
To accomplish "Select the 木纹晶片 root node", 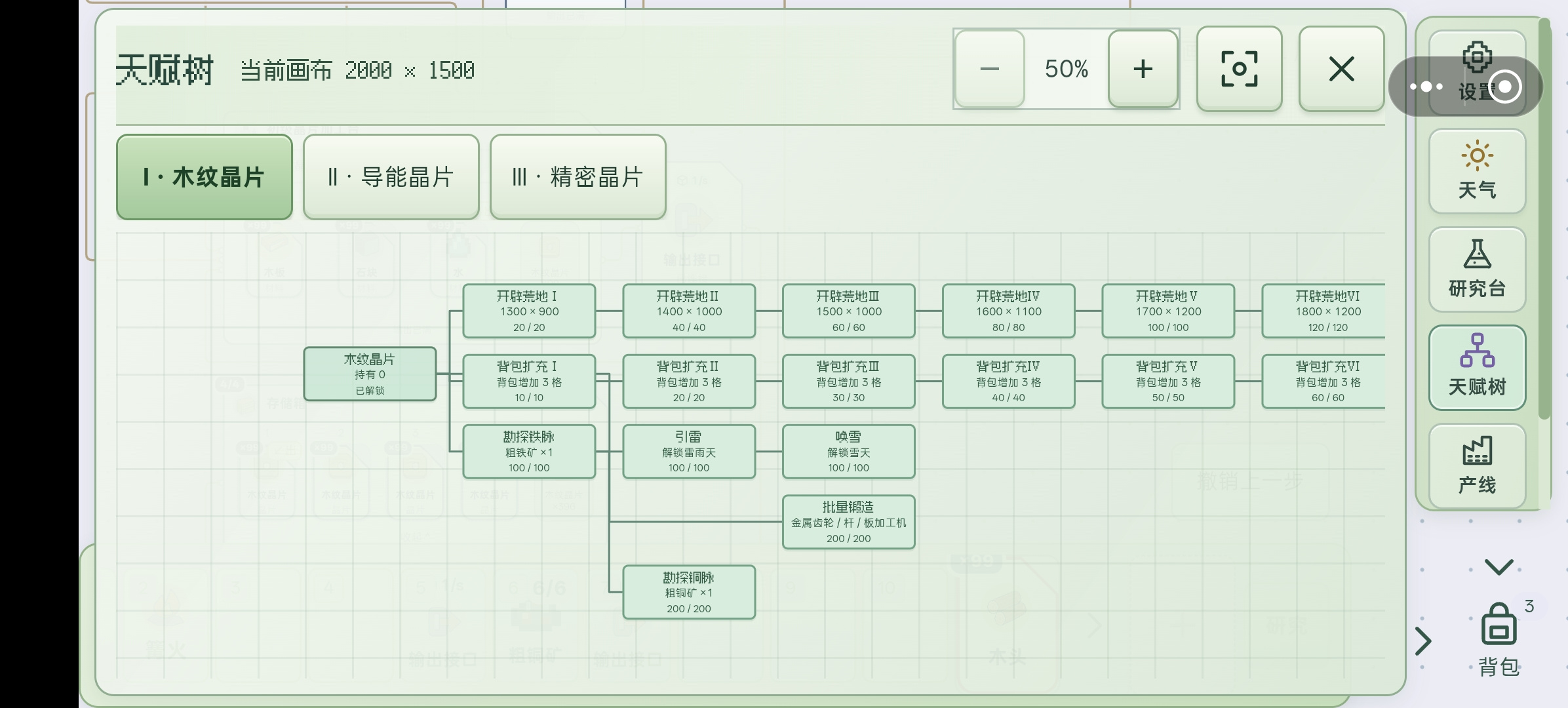I will coord(370,374).
